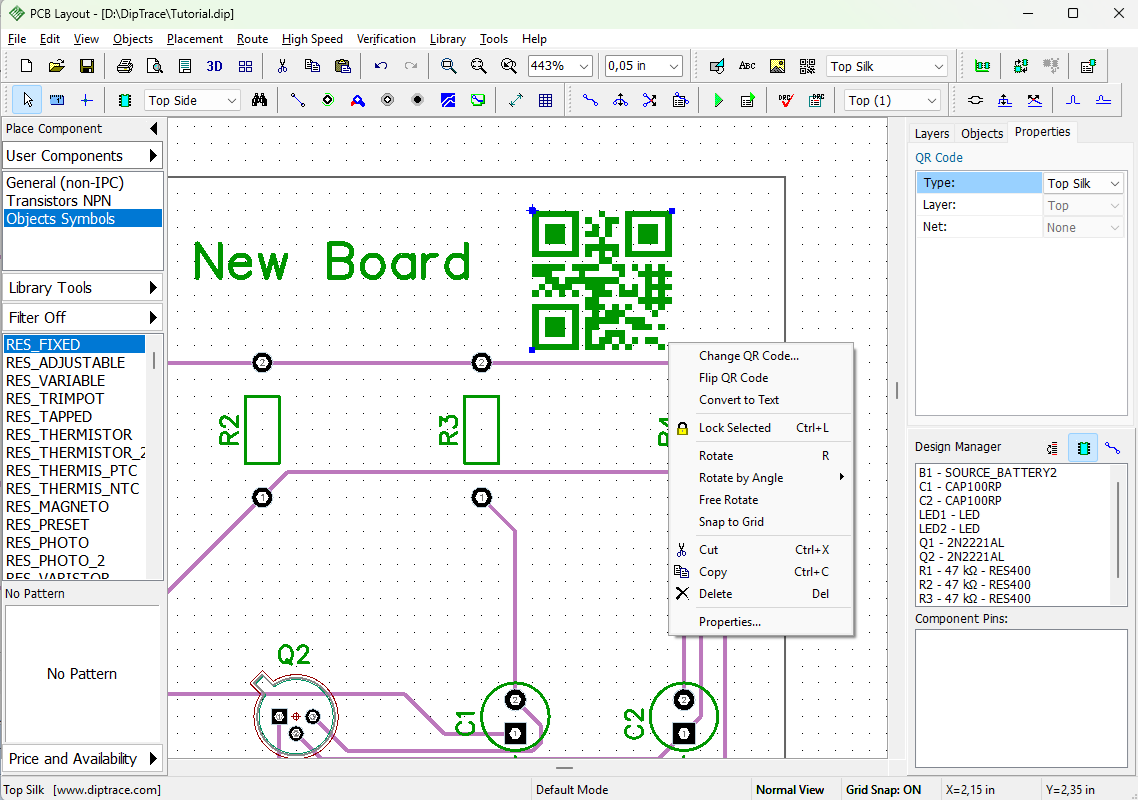Click the New file icon
Viewport: 1138px width, 800px height.
[x=26, y=66]
